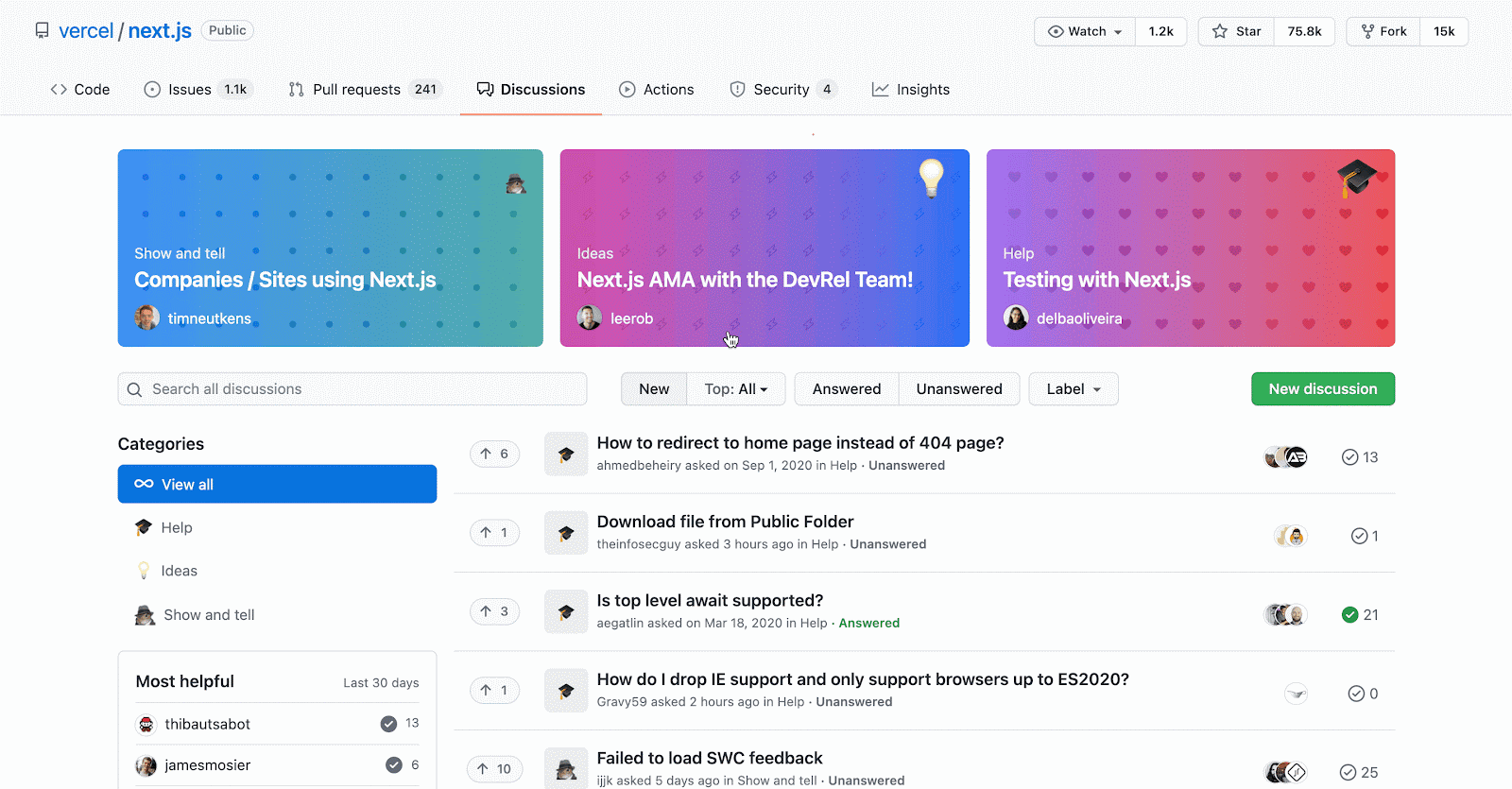Click participant avatars on 'Download file' row

(1291, 537)
